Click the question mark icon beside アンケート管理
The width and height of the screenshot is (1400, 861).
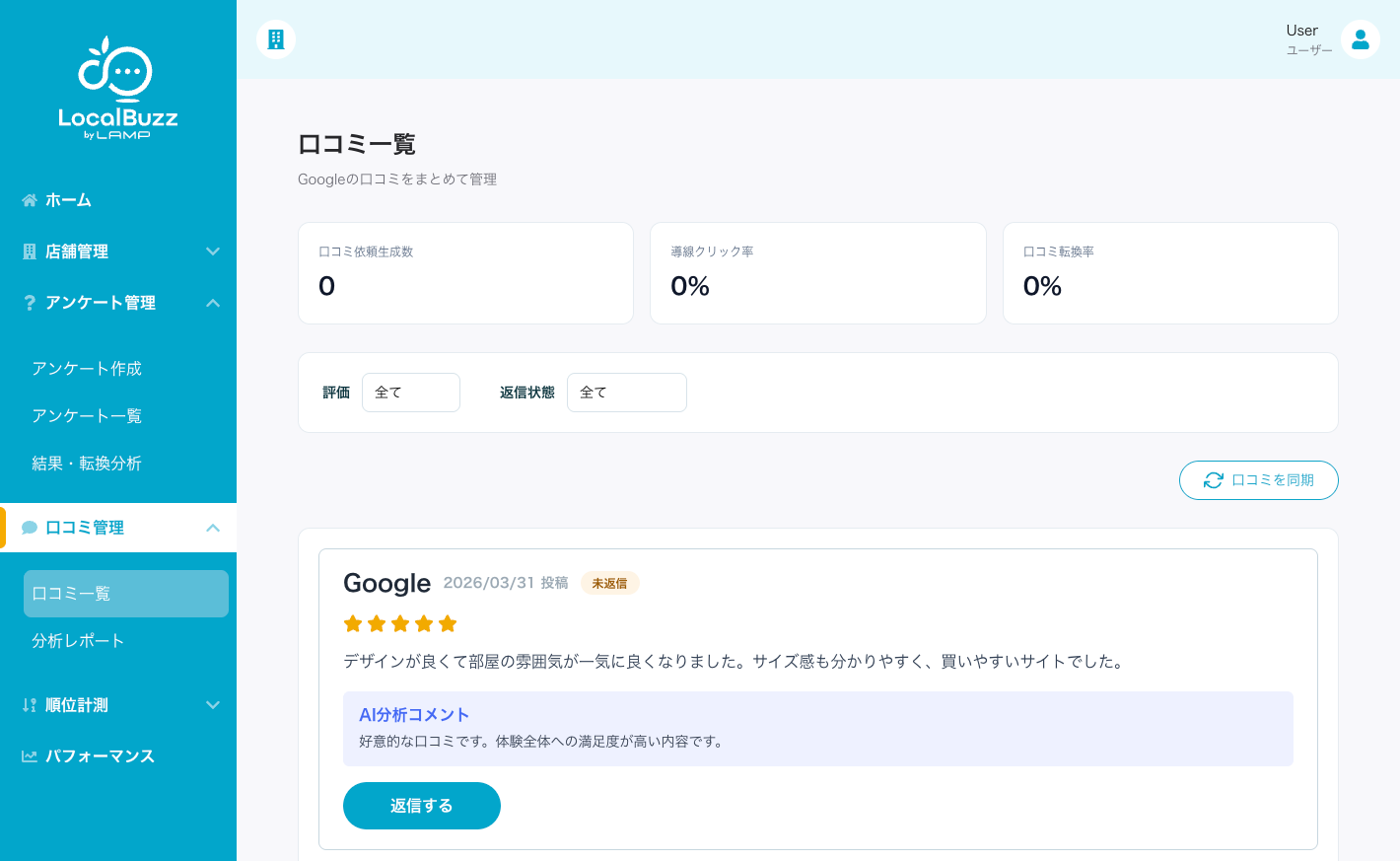click(30, 303)
